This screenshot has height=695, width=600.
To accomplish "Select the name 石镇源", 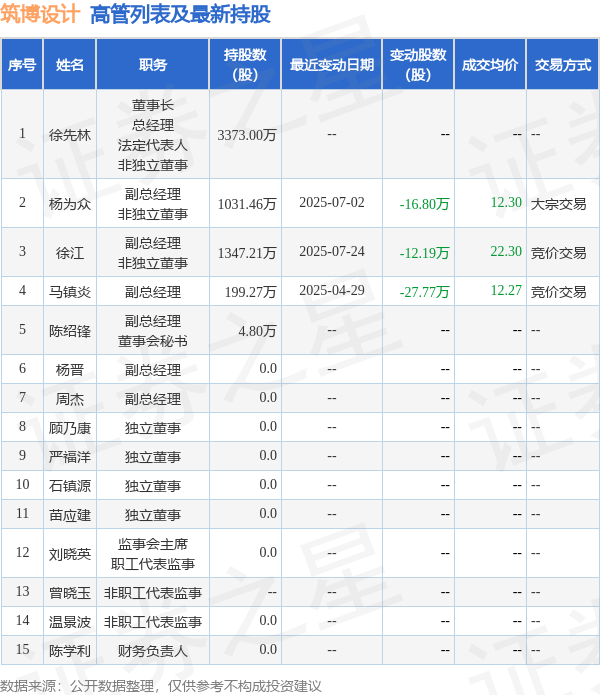I will tap(70, 486).
